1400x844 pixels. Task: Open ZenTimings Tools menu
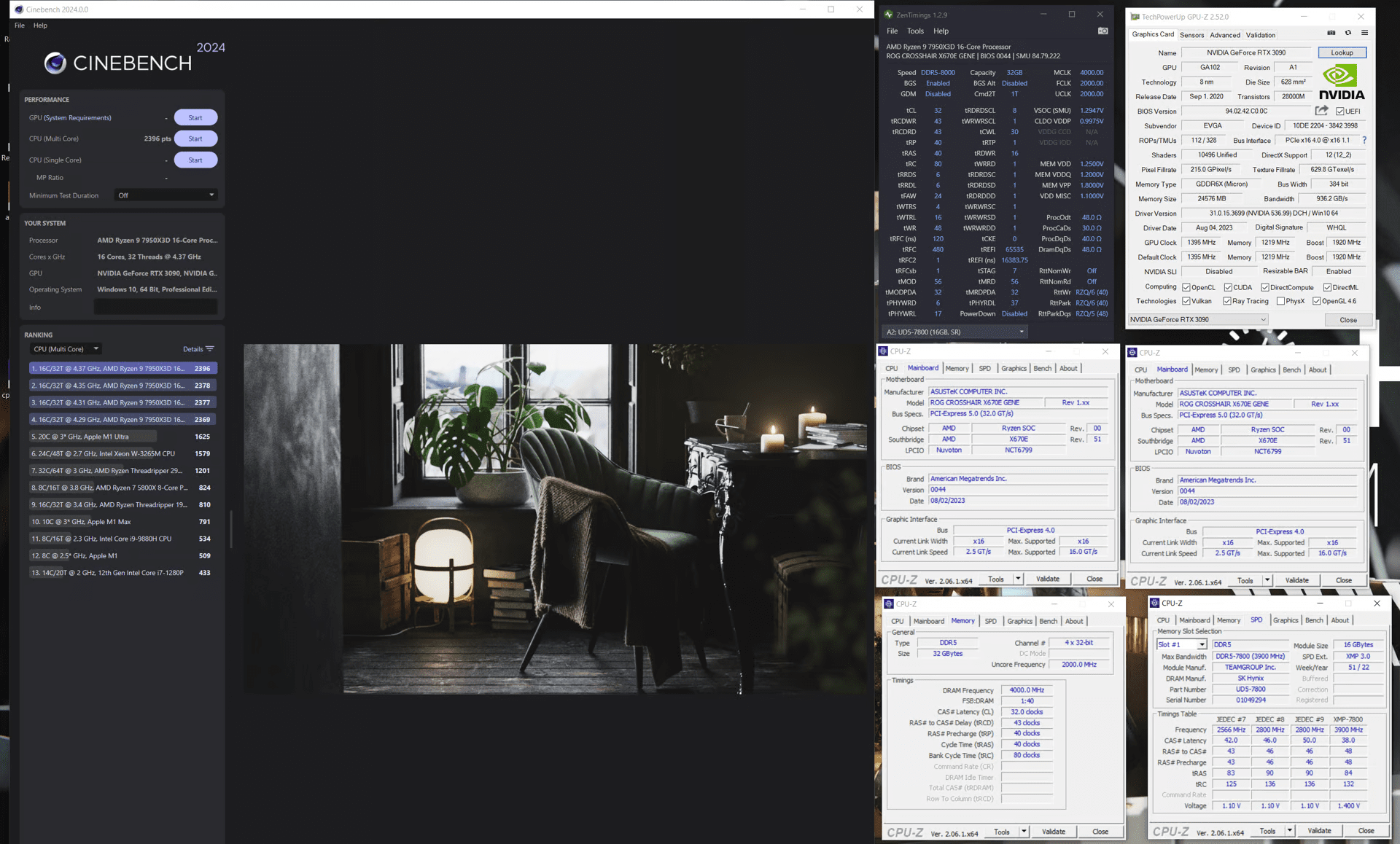(x=915, y=31)
